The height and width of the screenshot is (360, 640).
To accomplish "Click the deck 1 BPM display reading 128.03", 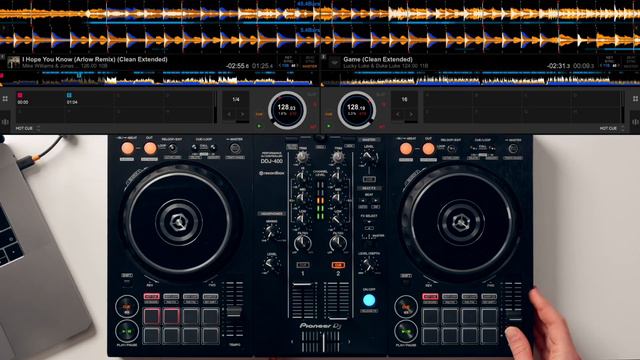I will pyautogui.click(x=286, y=107).
